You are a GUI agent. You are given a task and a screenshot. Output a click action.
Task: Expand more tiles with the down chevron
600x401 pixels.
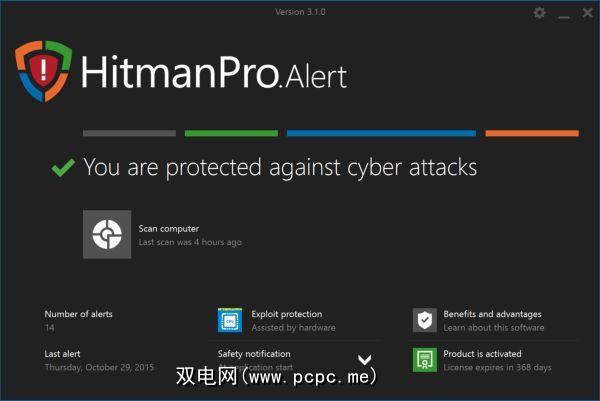[365, 359]
